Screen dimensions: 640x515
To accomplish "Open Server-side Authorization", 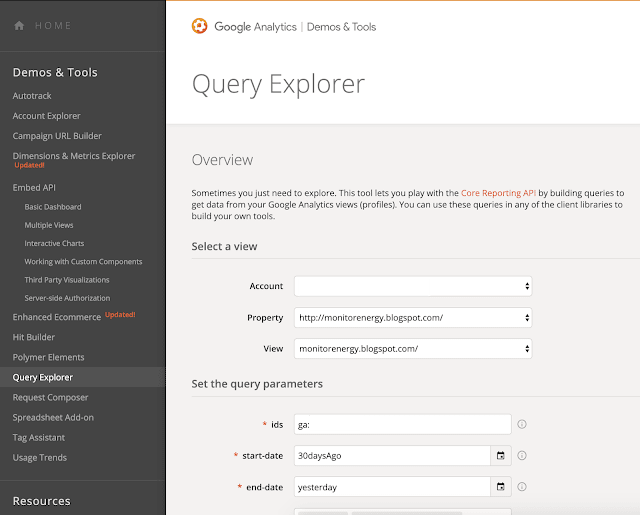I will [67, 298].
